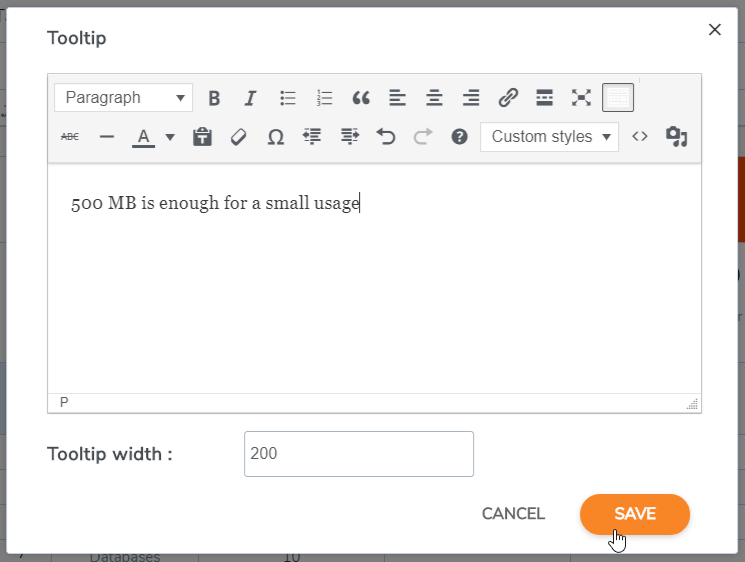The height and width of the screenshot is (562, 745).
Task: Open text color picker dropdown arrow
Action: click(x=170, y=137)
